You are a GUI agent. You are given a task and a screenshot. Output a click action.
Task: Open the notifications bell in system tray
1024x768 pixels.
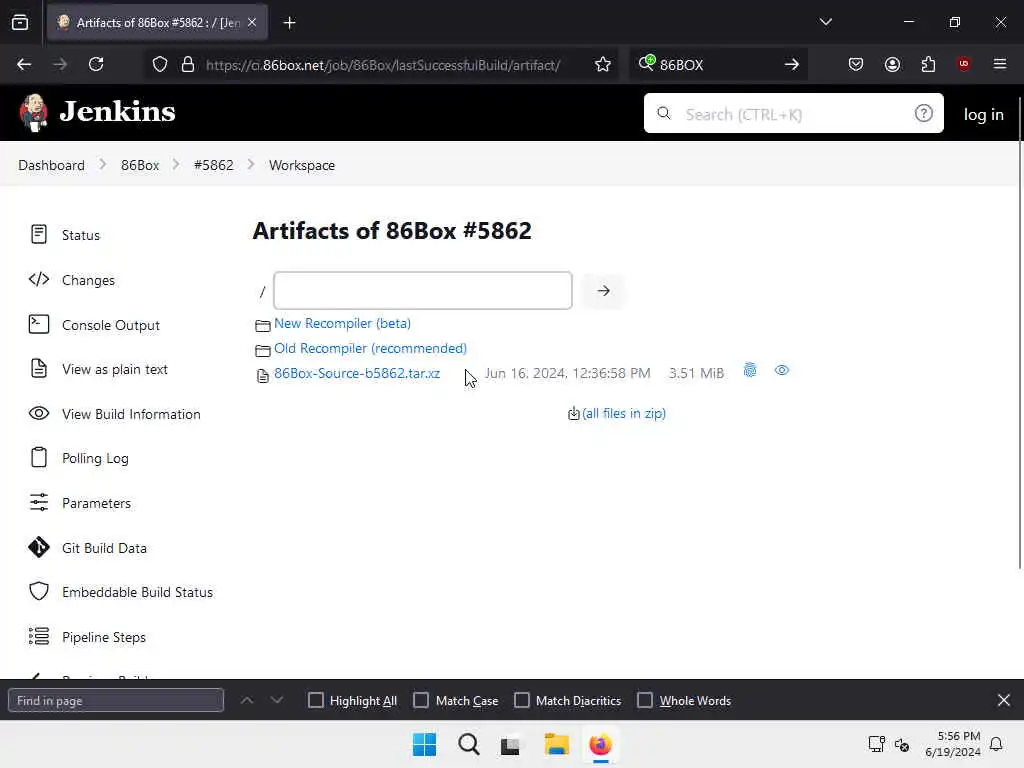[x=996, y=744]
